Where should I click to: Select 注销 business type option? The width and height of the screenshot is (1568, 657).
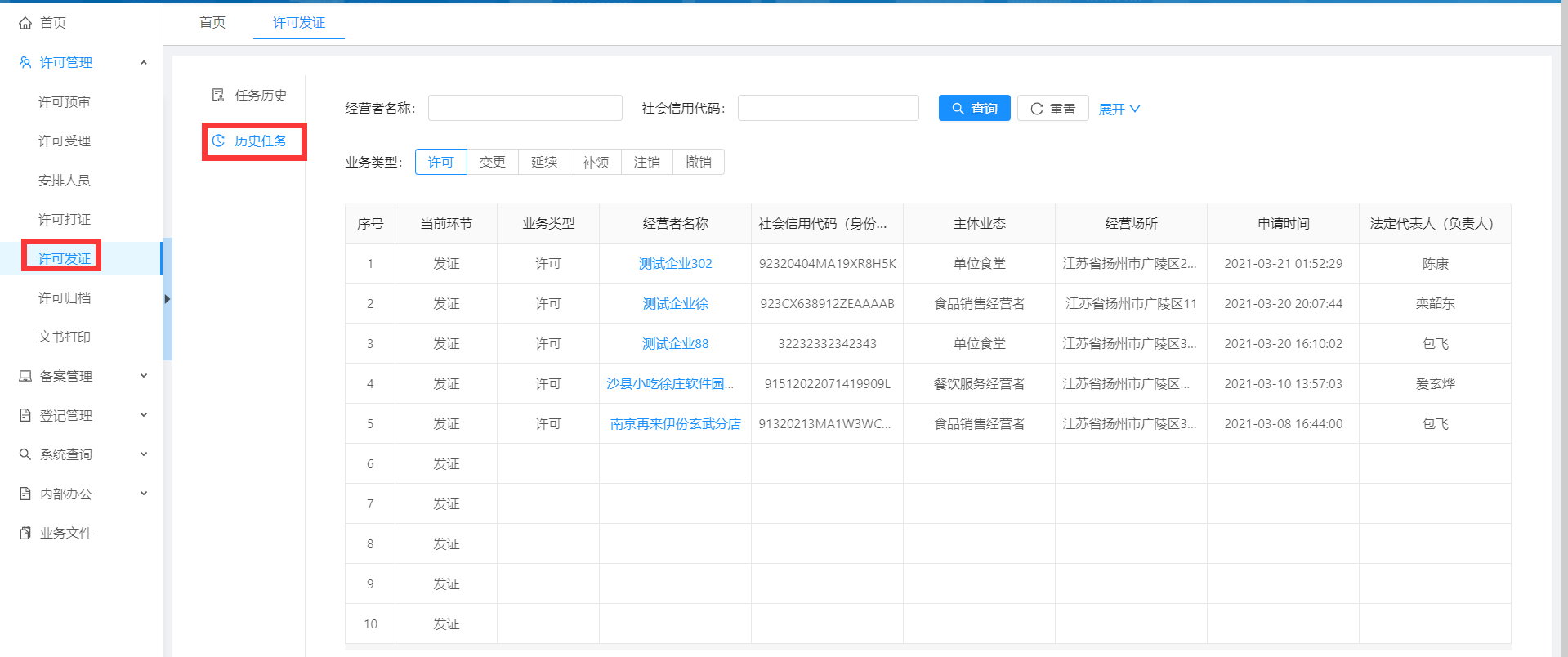click(646, 162)
